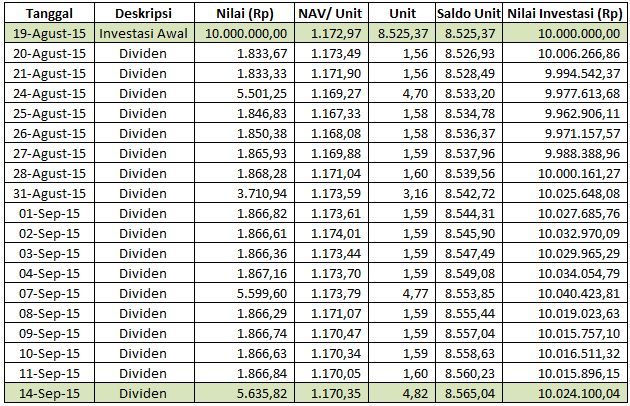The height and width of the screenshot is (406, 630).
Task: Select the Nilai Investasi (Rp) header
Action: (565, 13)
